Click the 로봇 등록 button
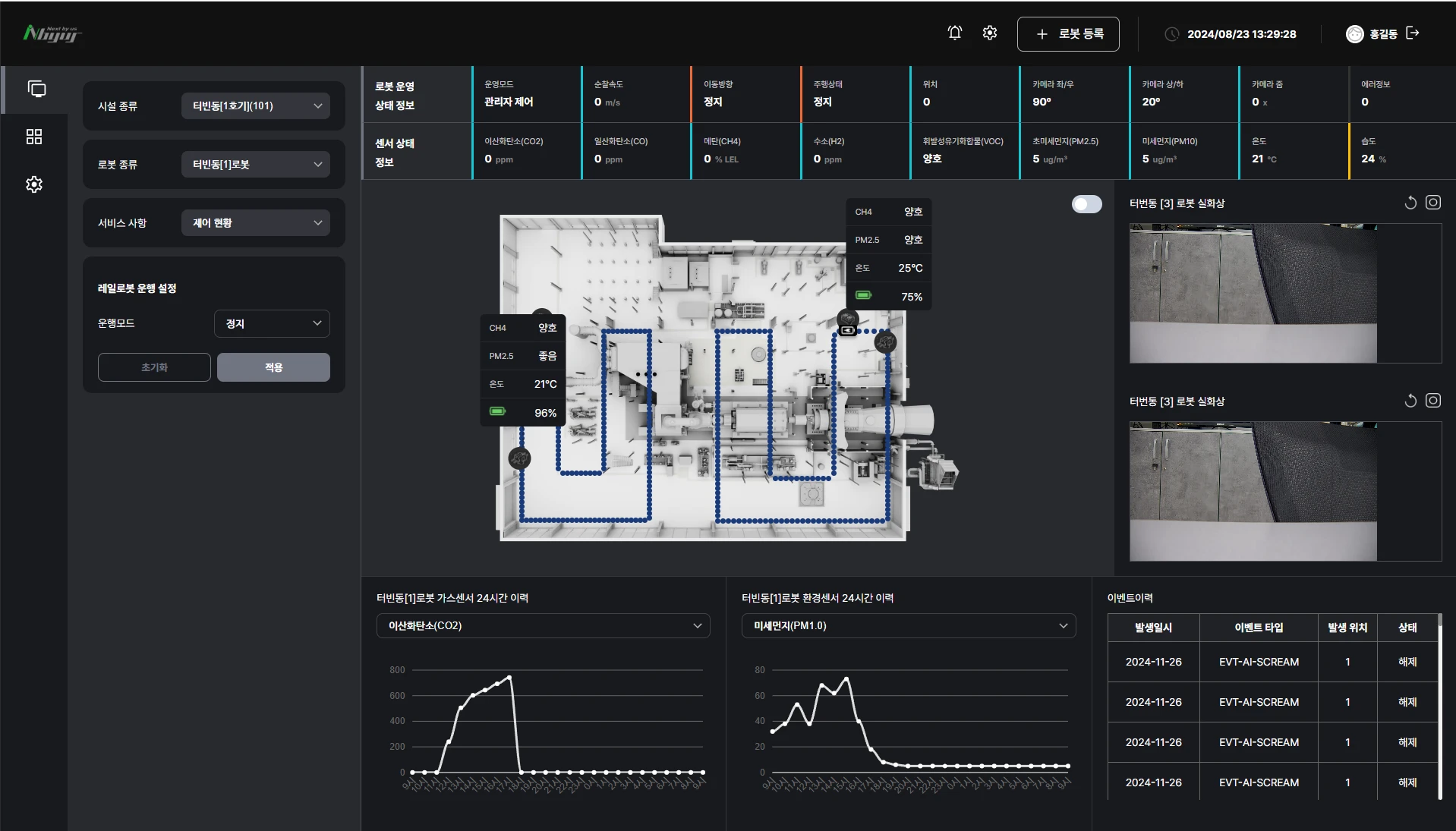This screenshot has width=1456, height=831. [x=1067, y=34]
